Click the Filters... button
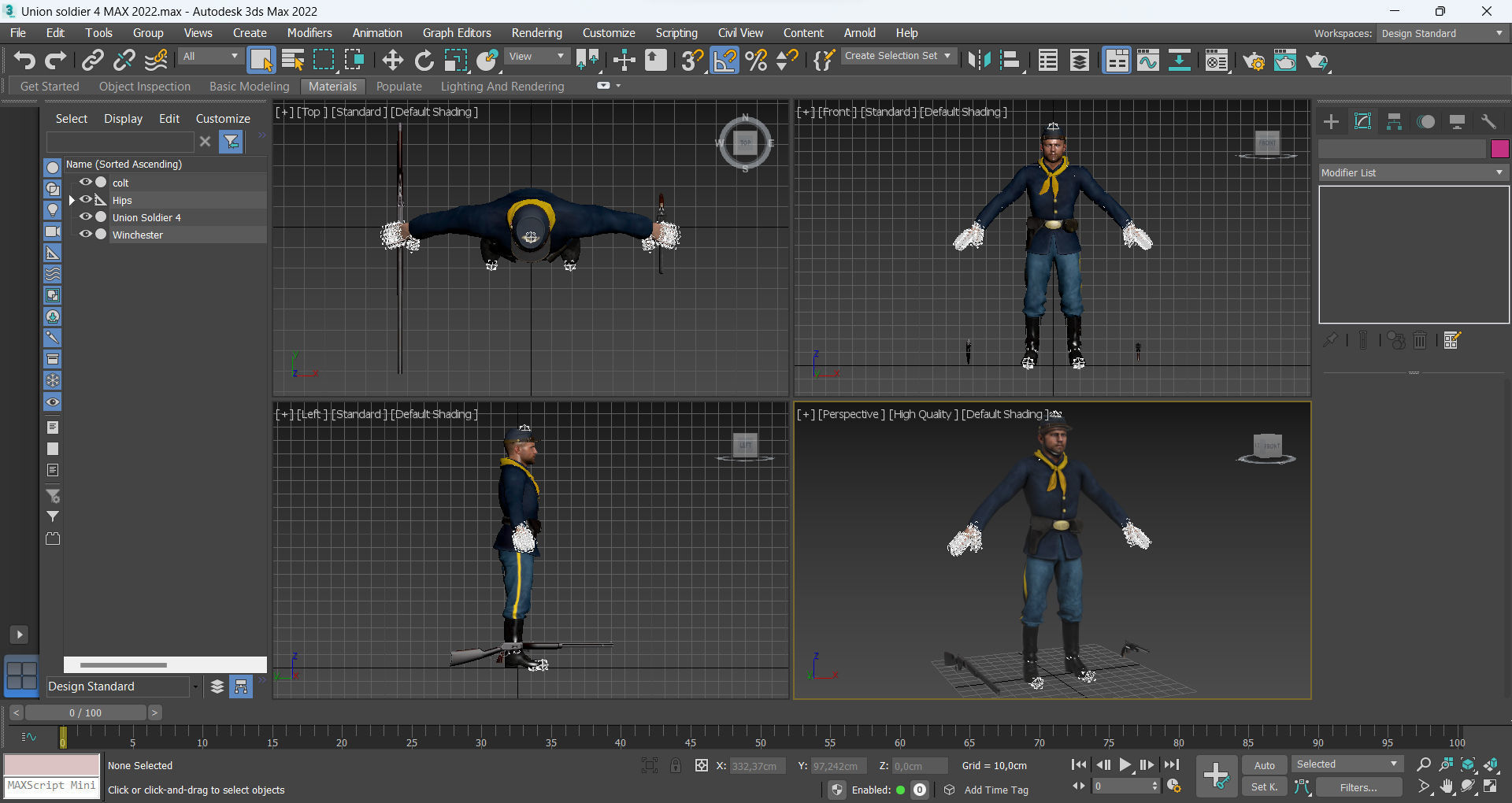 [1358, 787]
